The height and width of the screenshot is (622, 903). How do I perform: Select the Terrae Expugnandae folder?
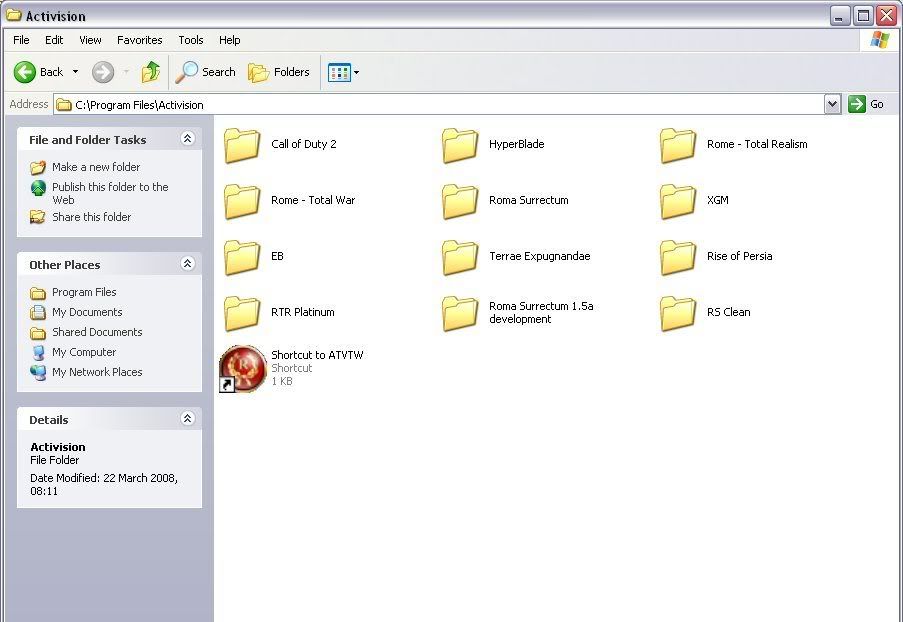pos(461,257)
